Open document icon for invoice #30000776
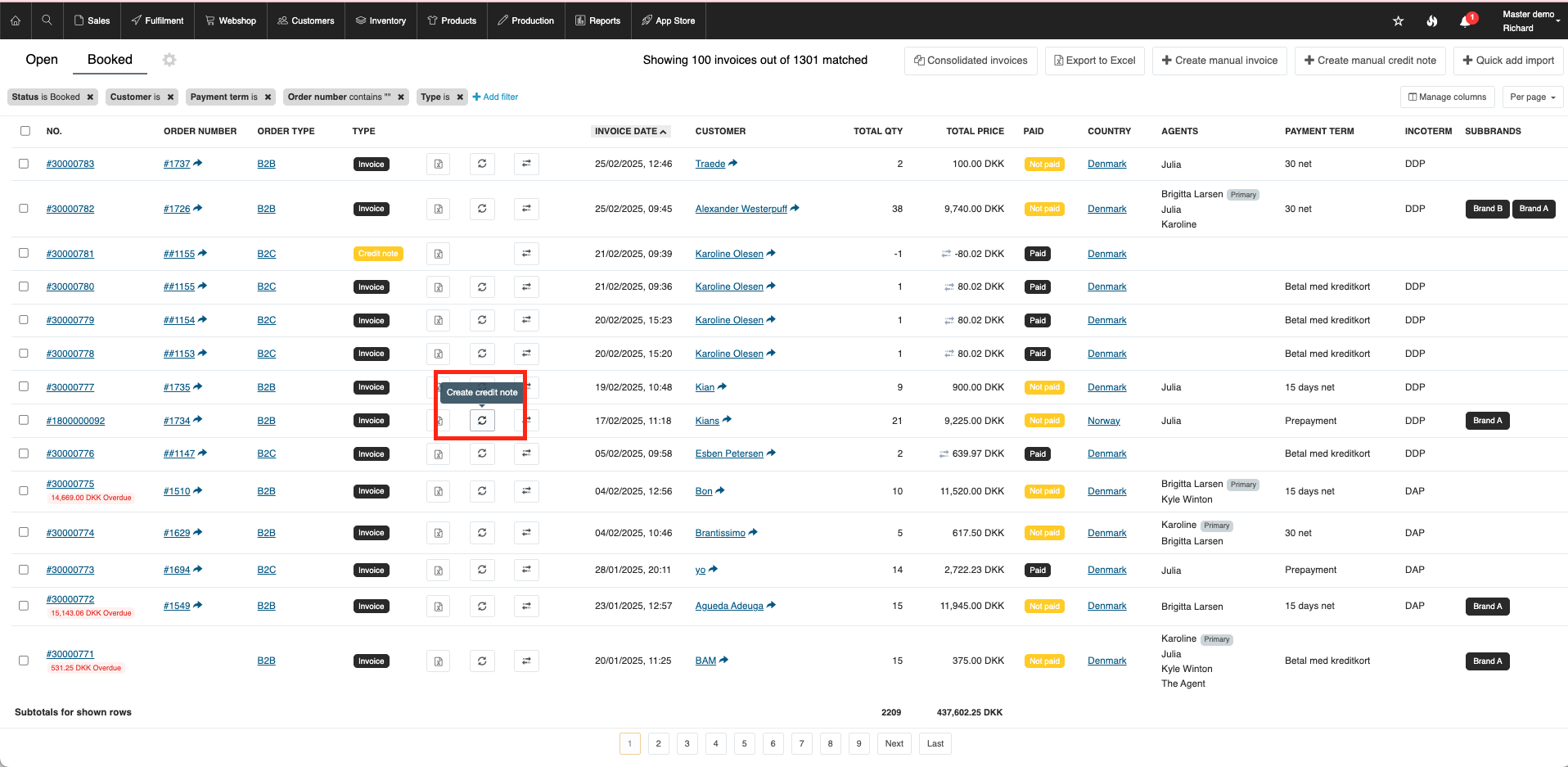1568x767 pixels. tap(439, 453)
